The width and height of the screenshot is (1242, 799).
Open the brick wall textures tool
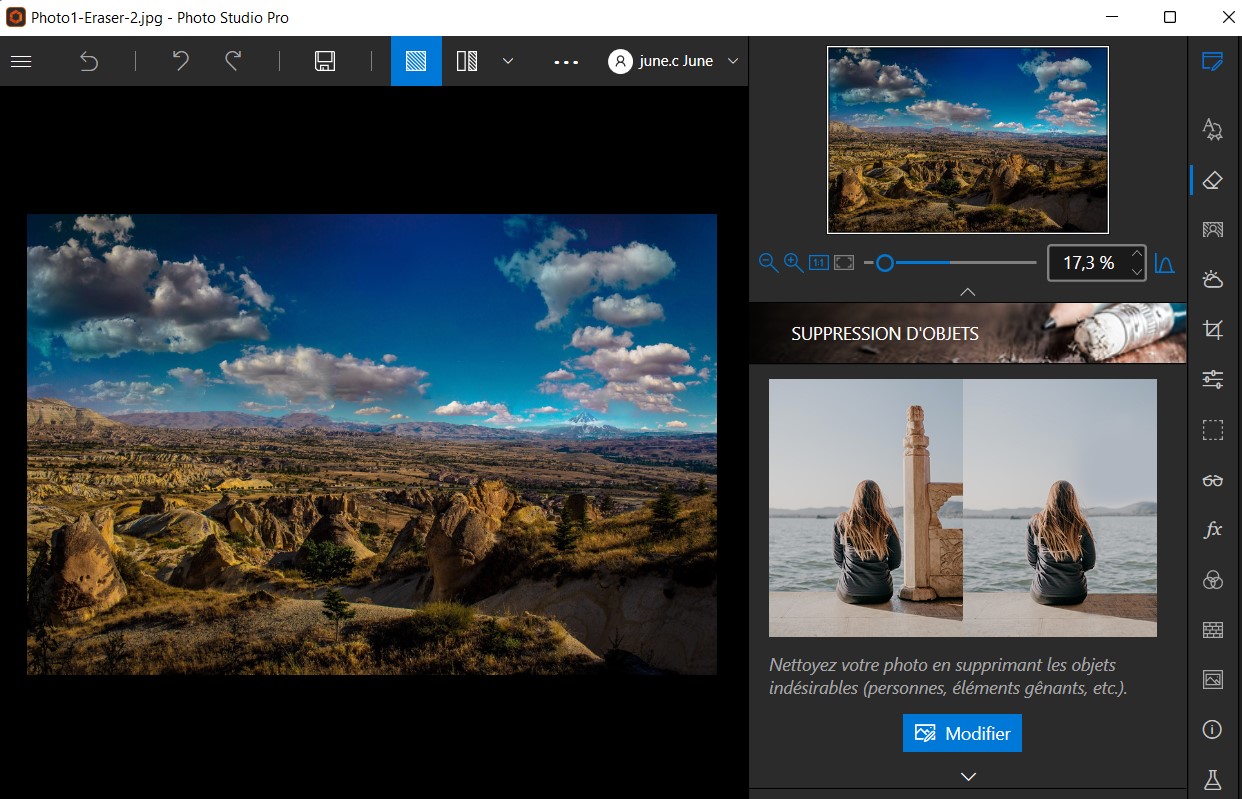(x=1212, y=630)
